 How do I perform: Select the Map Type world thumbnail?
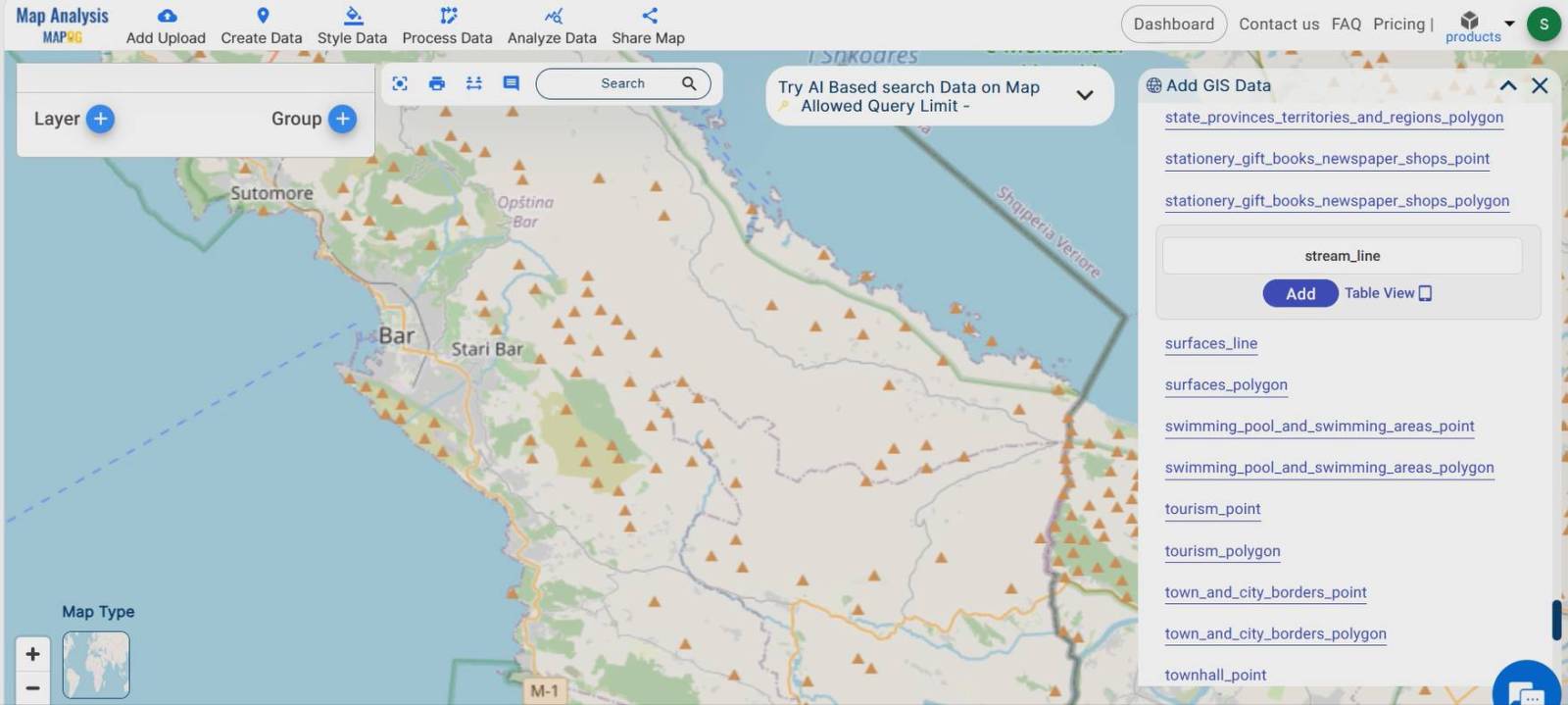96,665
